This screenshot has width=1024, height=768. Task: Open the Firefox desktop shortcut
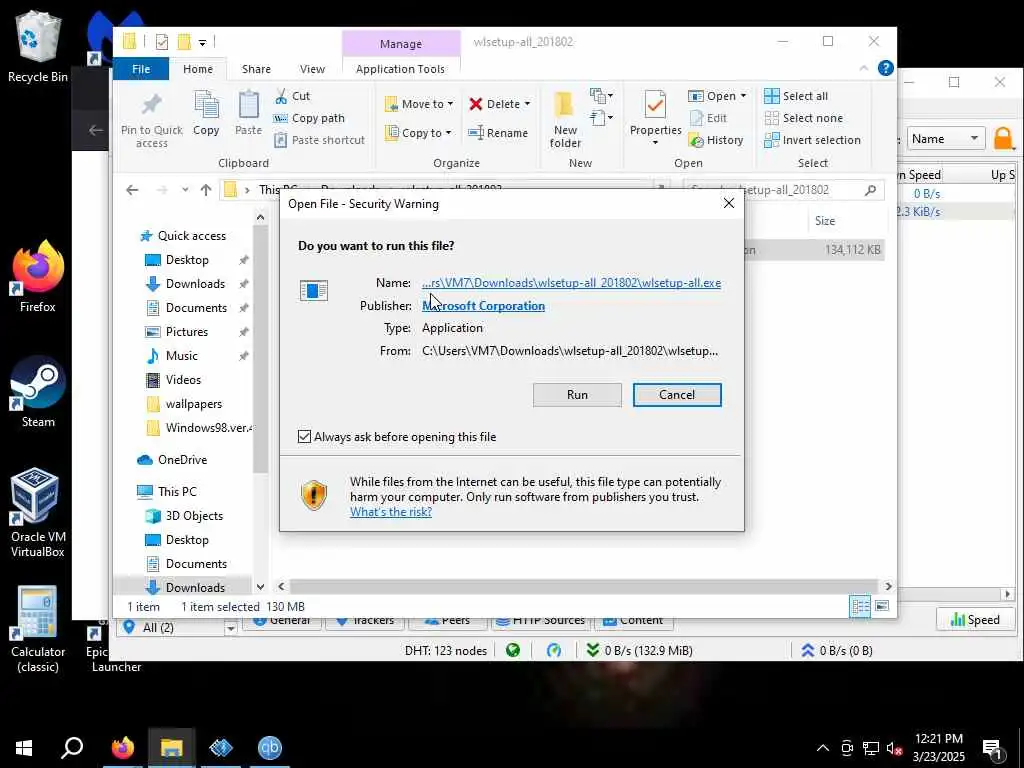point(38,276)
